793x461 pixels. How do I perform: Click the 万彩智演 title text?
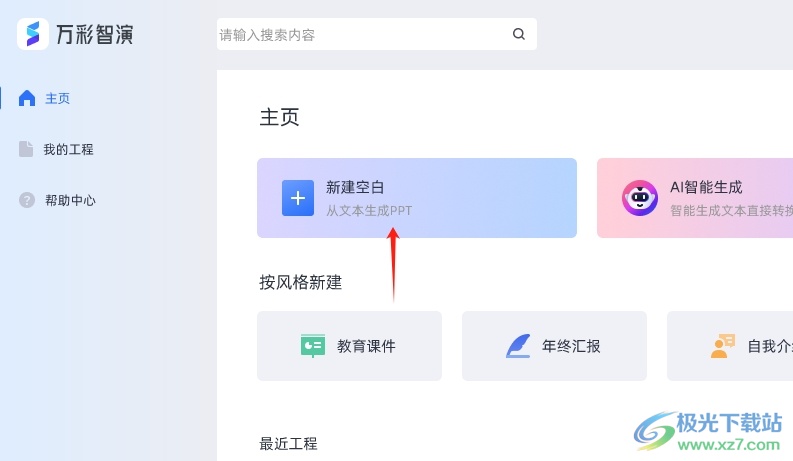(x=95, y=34)
